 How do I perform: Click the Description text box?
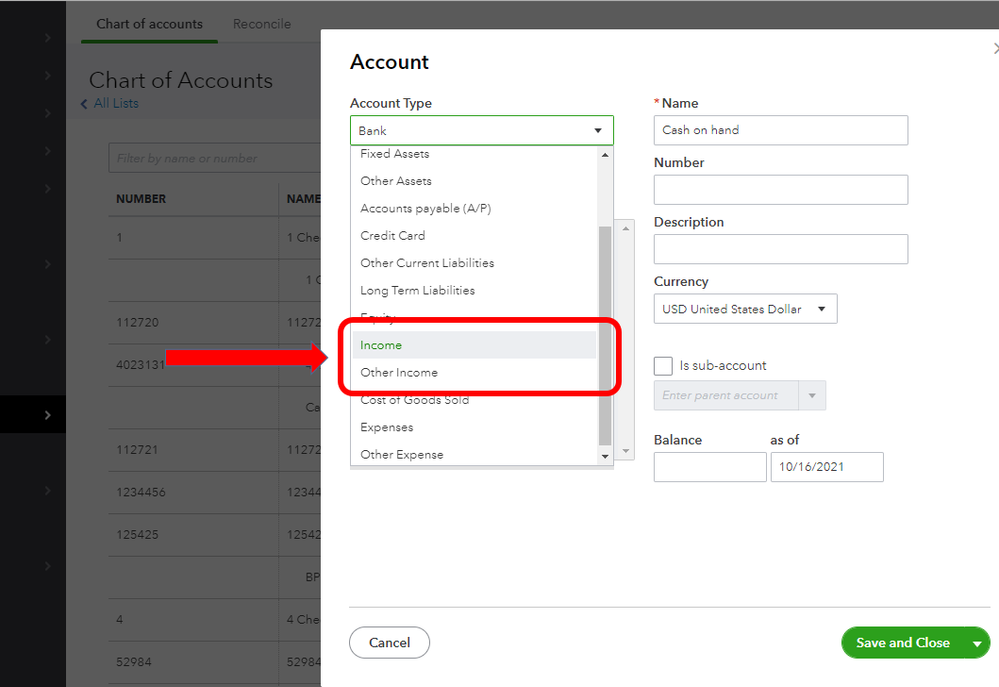(x=780, y=249)
